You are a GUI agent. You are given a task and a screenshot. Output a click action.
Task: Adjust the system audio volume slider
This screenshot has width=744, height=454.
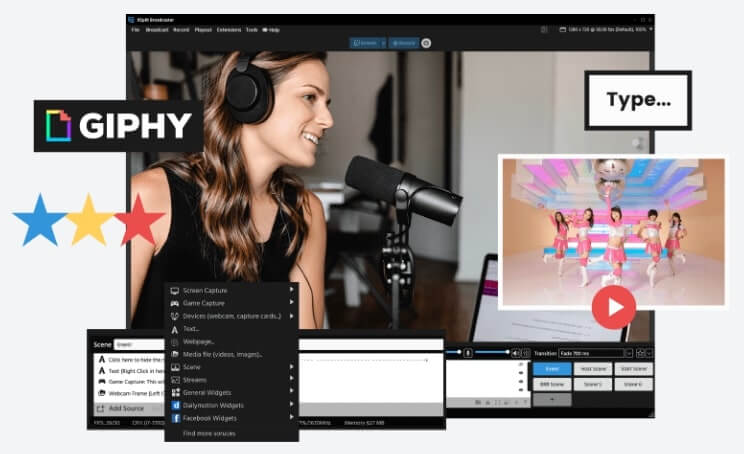492,352
